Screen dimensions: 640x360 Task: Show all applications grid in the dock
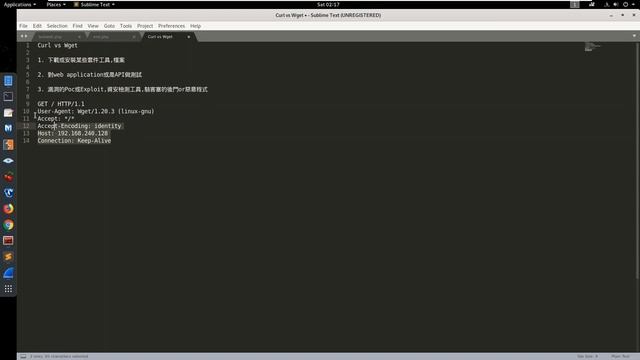8,289
